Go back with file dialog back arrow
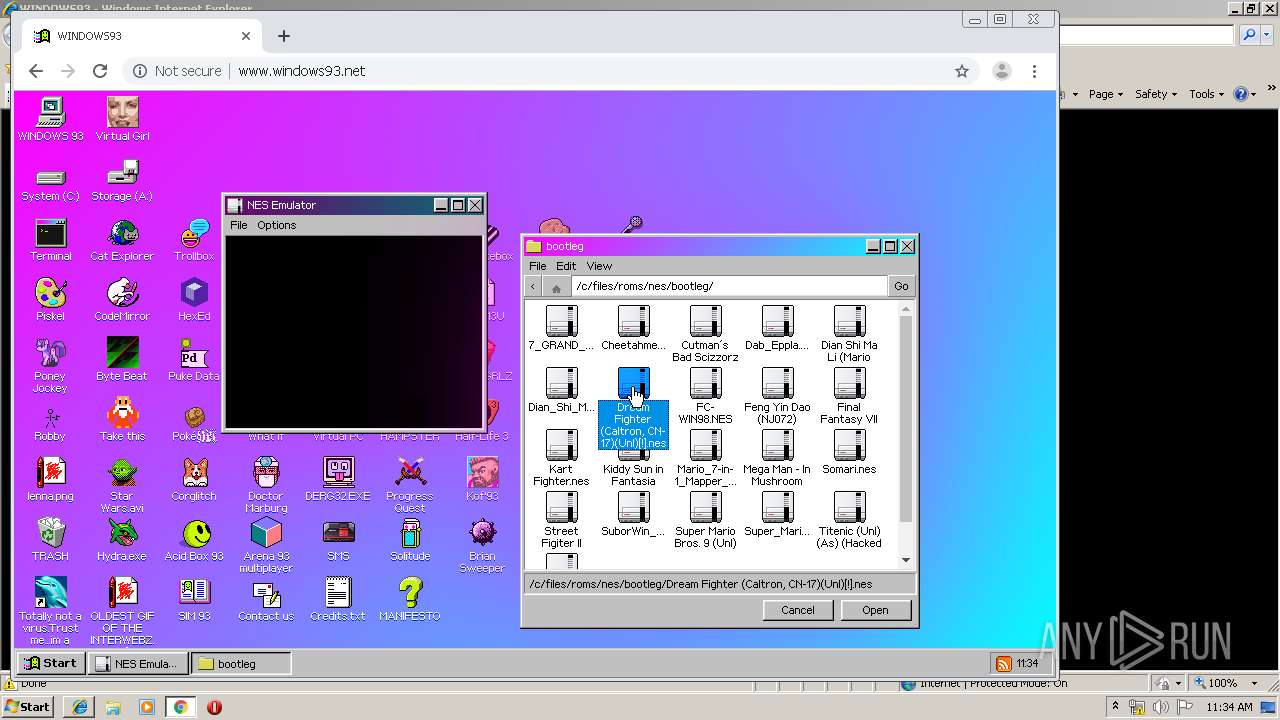The image size is (1280, 720). click(x=533, y=287)
